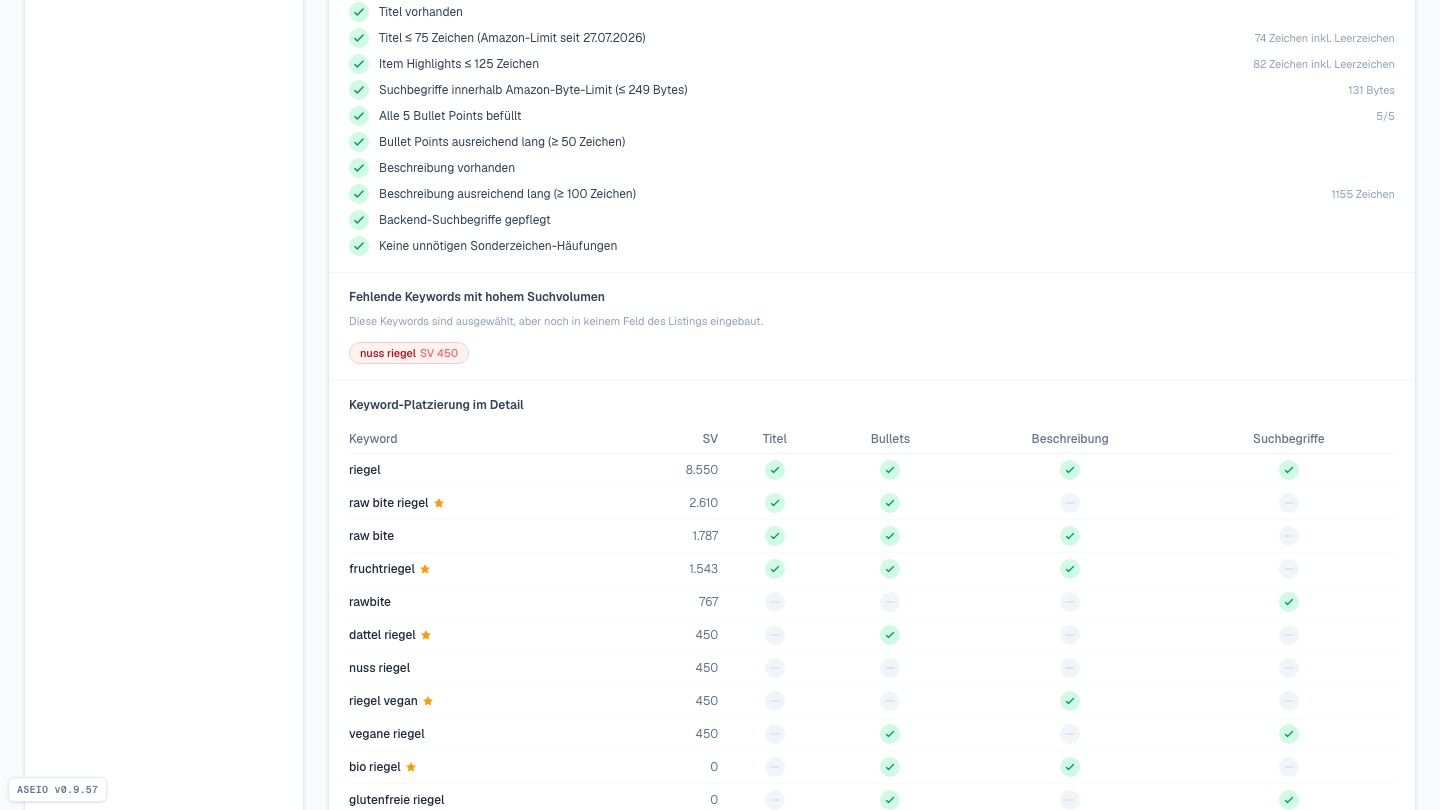Screen dimensions: 1440x810
Task: Click the 2.610 search volume value
Action: point(703,503)
